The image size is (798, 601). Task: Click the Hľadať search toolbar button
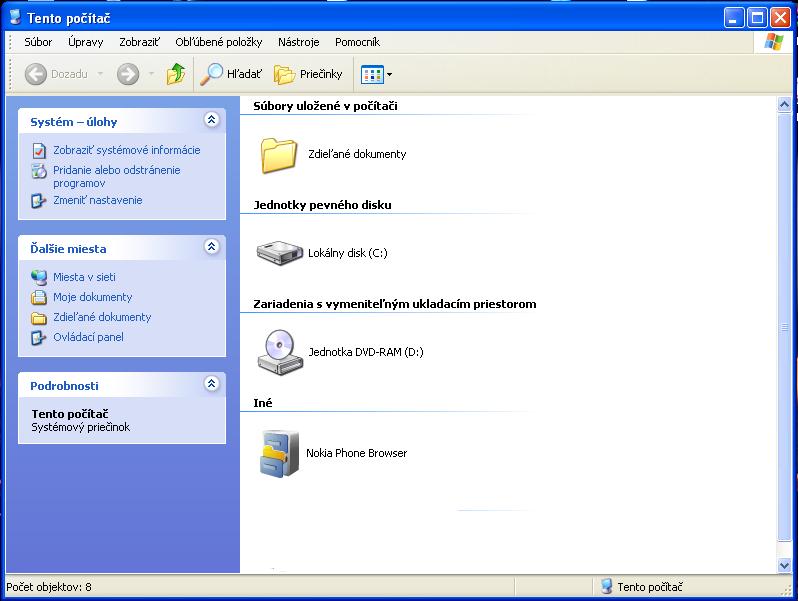point(230,74)
